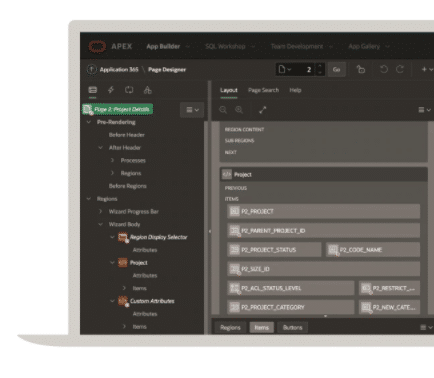Collapse the Pre-Rendering tree node

[89, 122]
